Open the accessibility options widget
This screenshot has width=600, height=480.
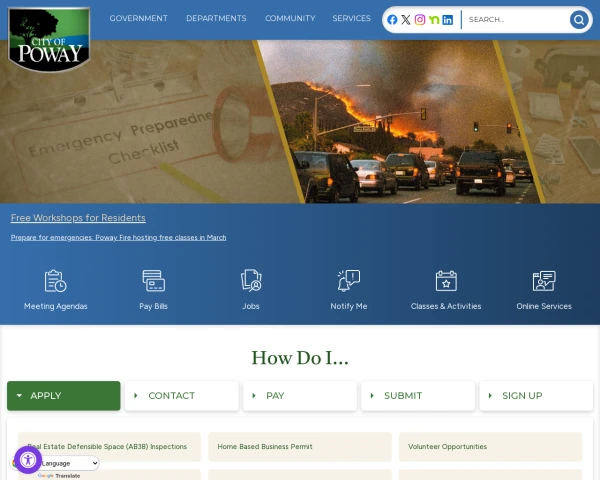[28, 460]
